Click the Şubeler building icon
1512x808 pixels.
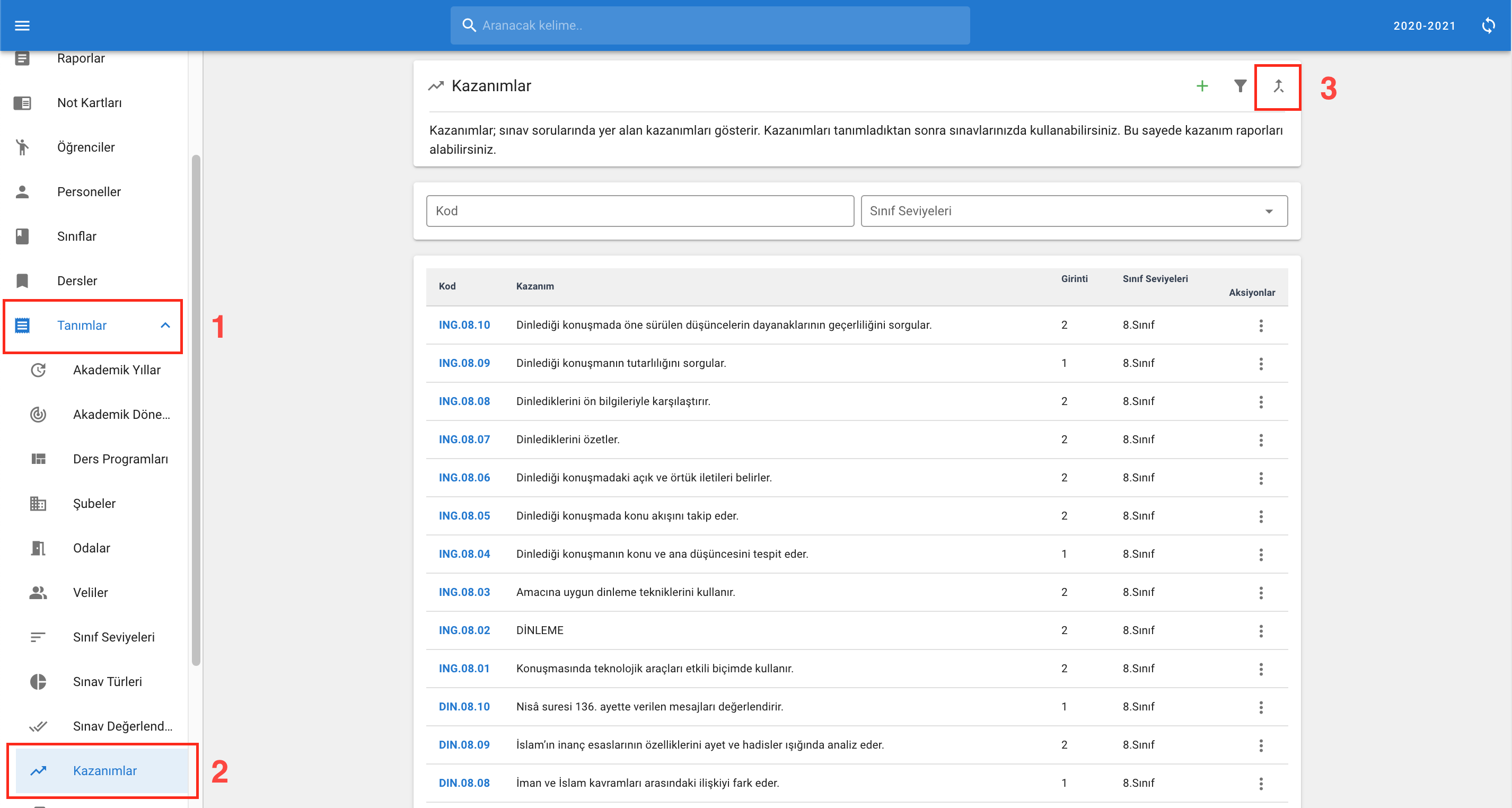point(38,504)
